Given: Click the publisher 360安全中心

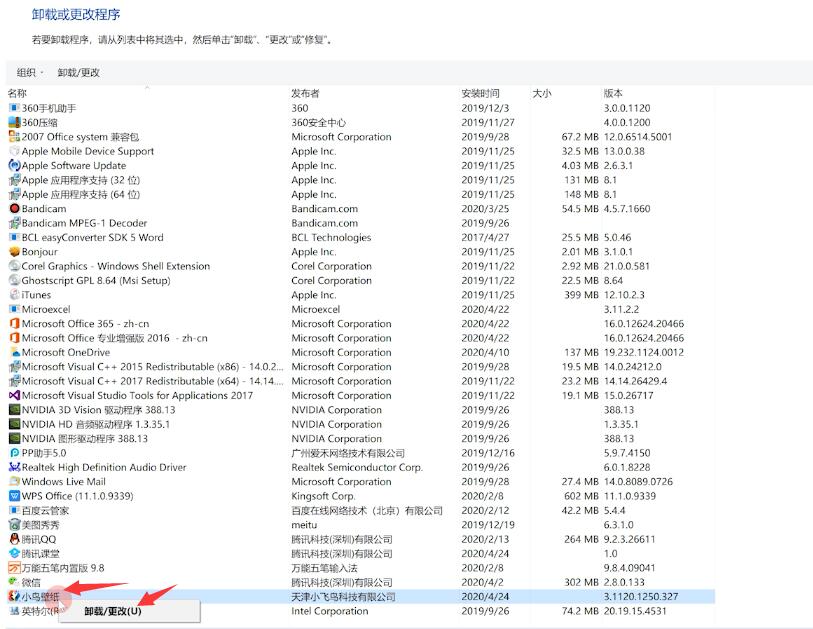Looking at the screenshot, I should (x=318, y=122).
